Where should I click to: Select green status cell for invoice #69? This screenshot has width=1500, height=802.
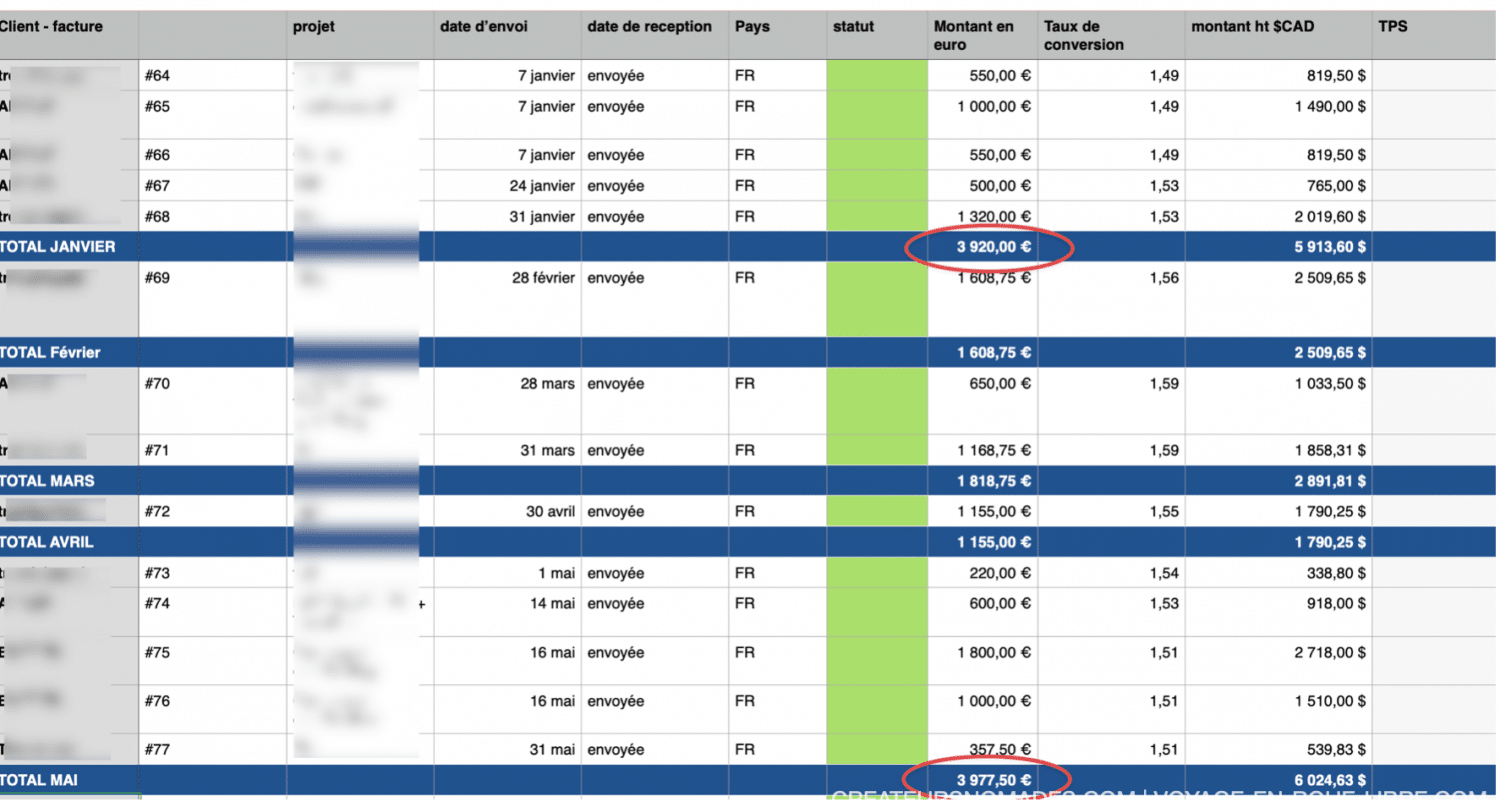pos(877,300)
